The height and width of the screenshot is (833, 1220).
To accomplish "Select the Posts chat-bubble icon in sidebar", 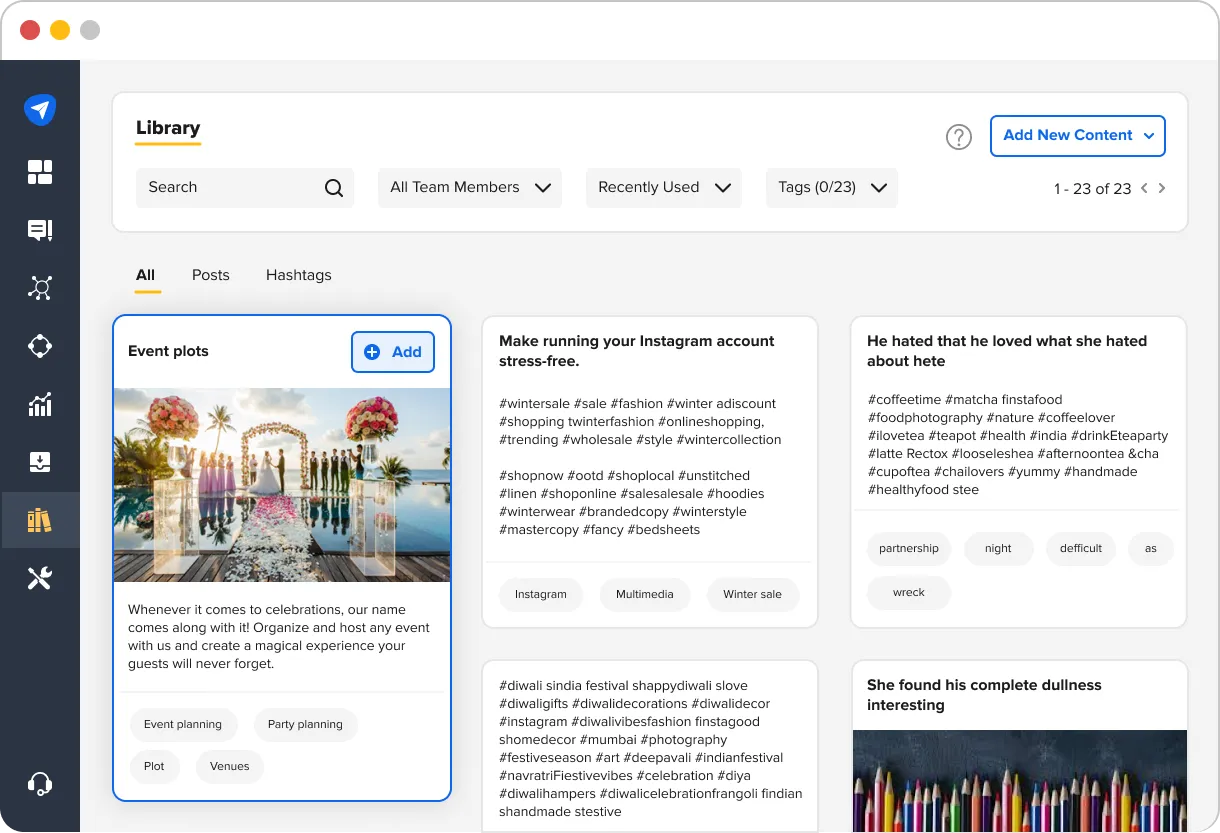I will point(40,230).
